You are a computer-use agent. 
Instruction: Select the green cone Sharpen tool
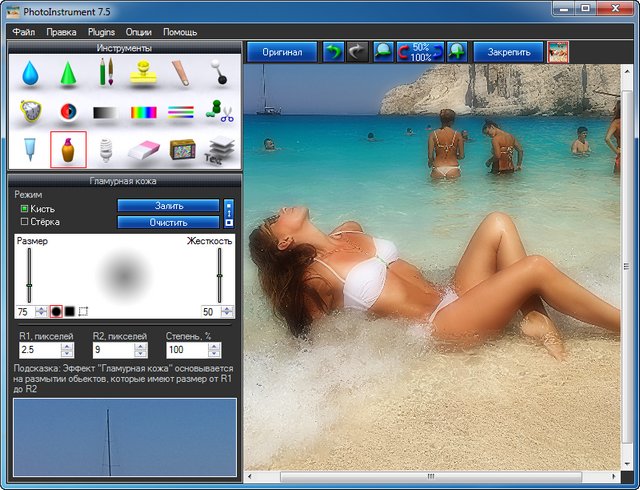68,73
